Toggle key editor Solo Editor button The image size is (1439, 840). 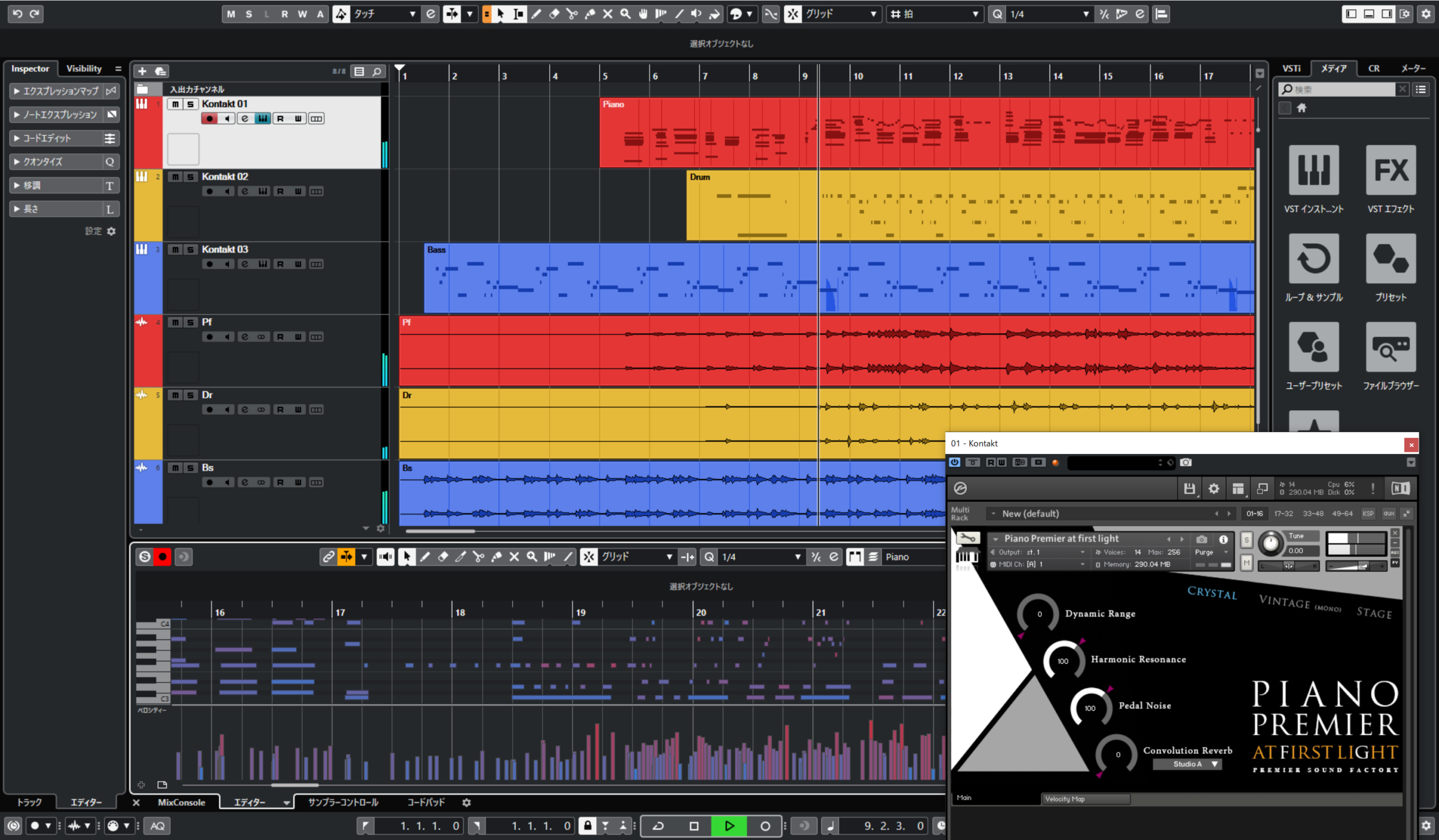point(145,557)
